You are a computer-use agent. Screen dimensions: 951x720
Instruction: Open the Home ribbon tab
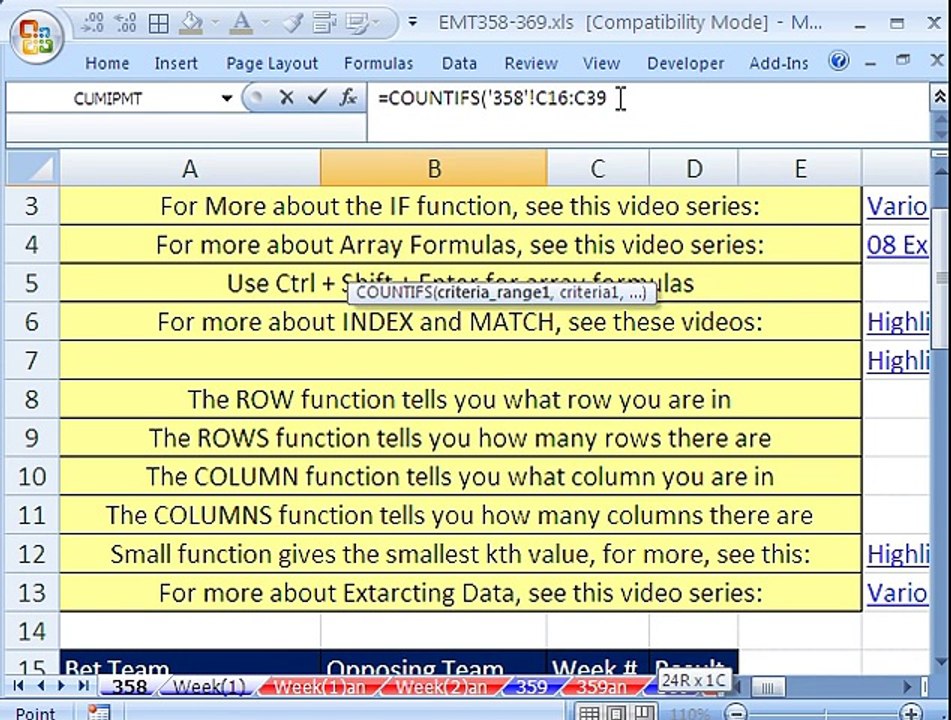pyautogui.click(x=107, y=63)
